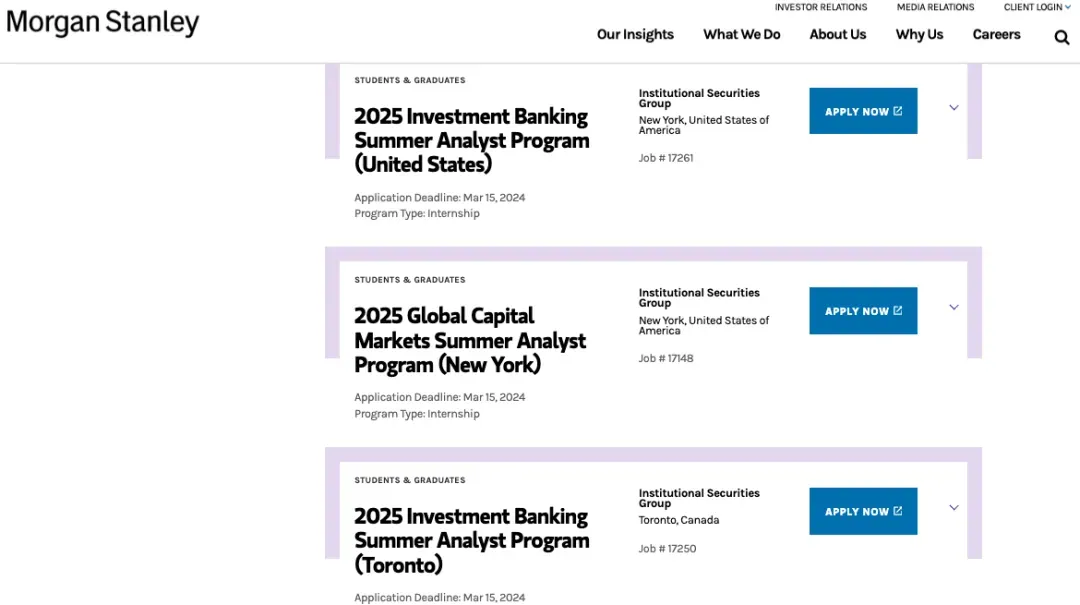1080x605 pixels.
Task: Go to the Careers menu
Action: (996, 34)
